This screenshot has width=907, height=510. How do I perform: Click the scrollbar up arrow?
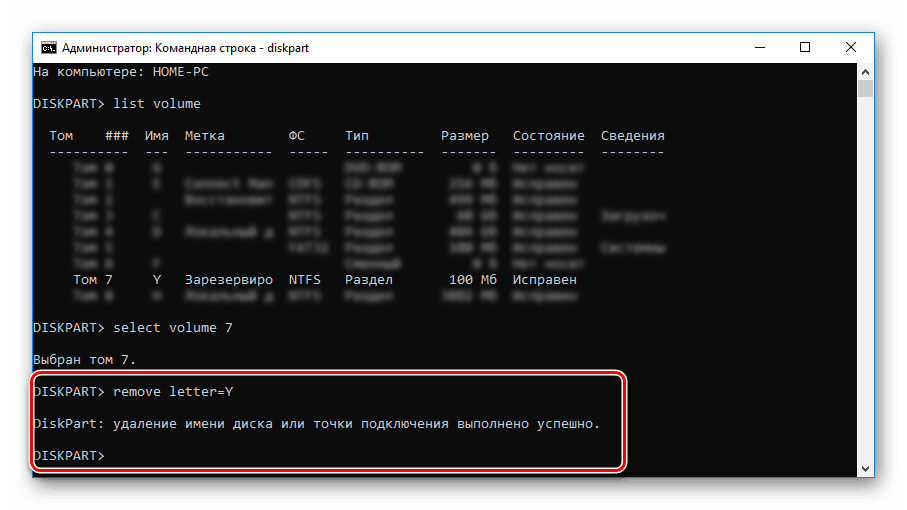click(865, 72)
